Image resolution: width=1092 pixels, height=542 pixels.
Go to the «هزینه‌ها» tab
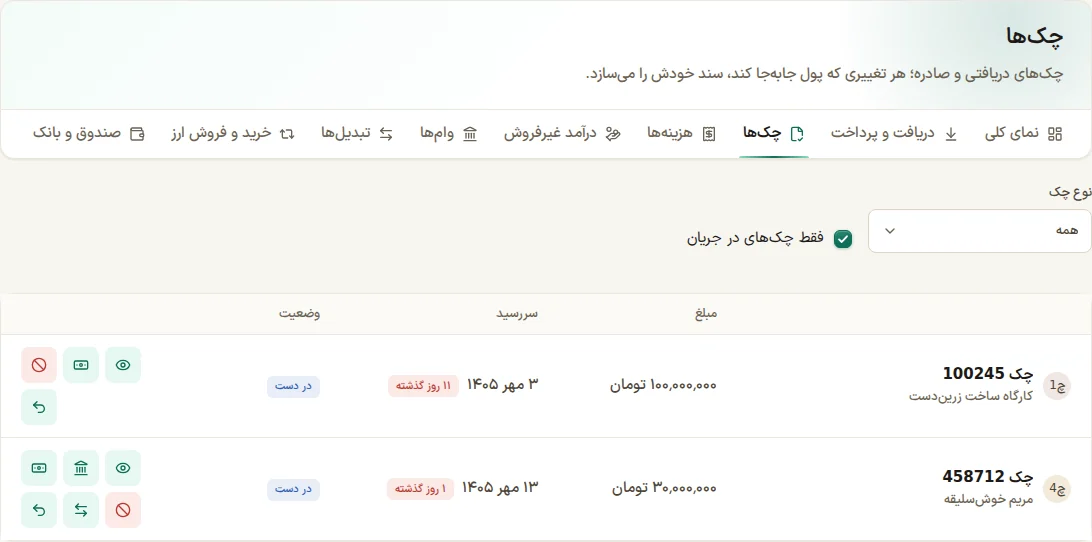tap(681, 134)
